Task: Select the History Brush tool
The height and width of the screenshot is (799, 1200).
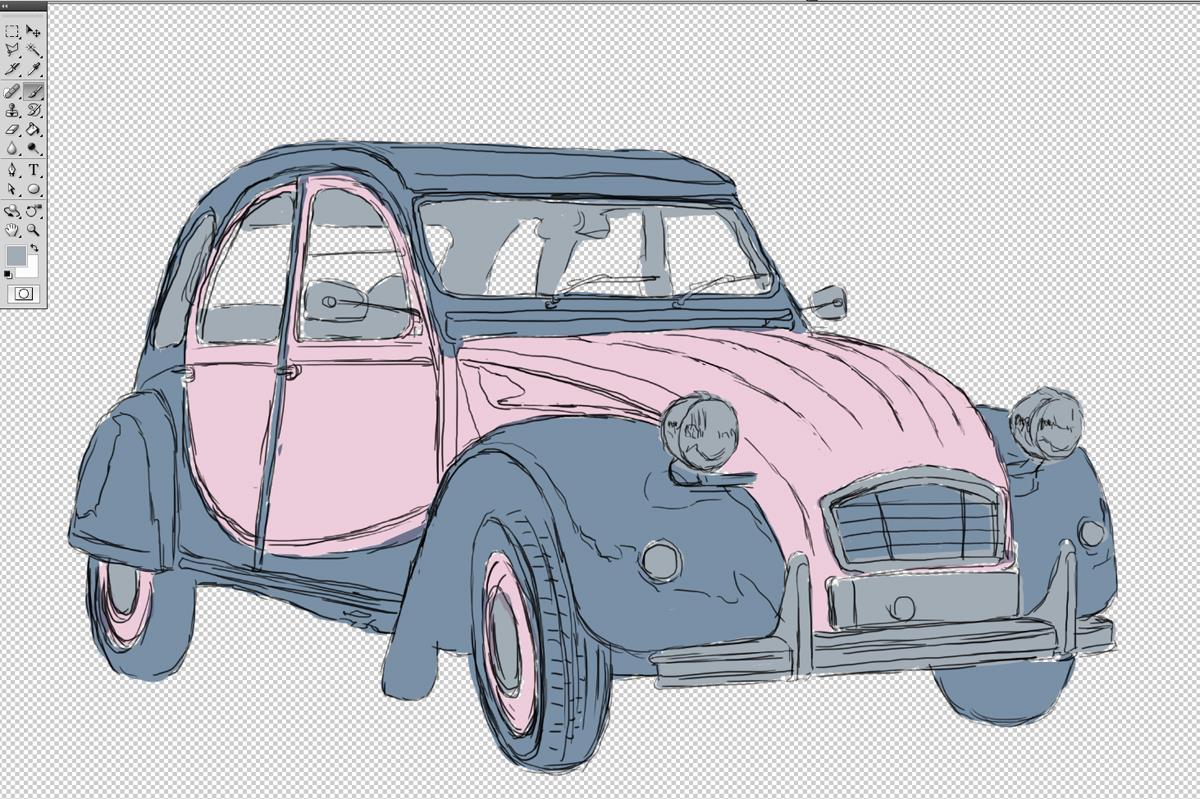Action: 33,111
